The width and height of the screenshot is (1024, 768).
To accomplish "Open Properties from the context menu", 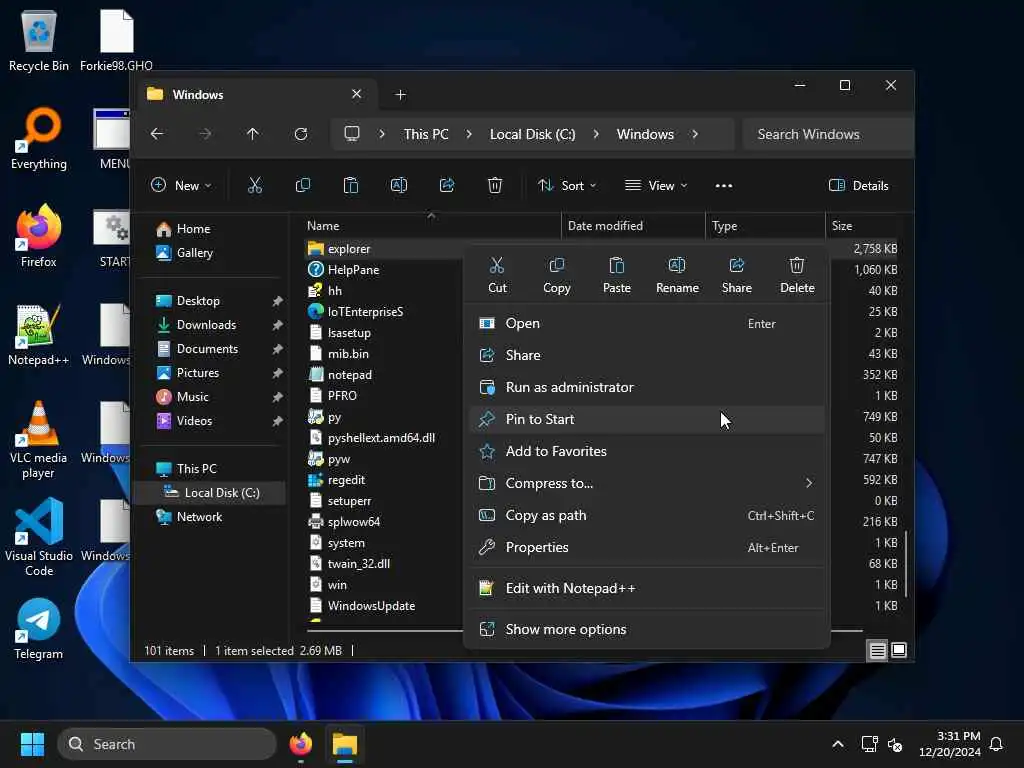I will click(x=647, y=547).
